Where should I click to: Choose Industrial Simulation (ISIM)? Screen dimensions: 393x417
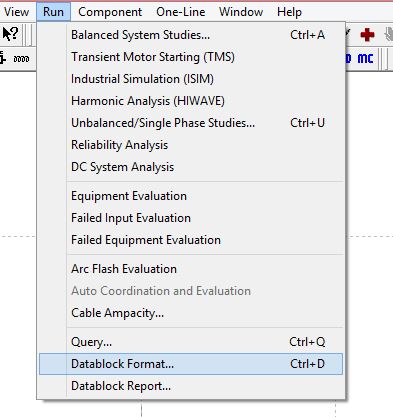[x=191, y=79]
